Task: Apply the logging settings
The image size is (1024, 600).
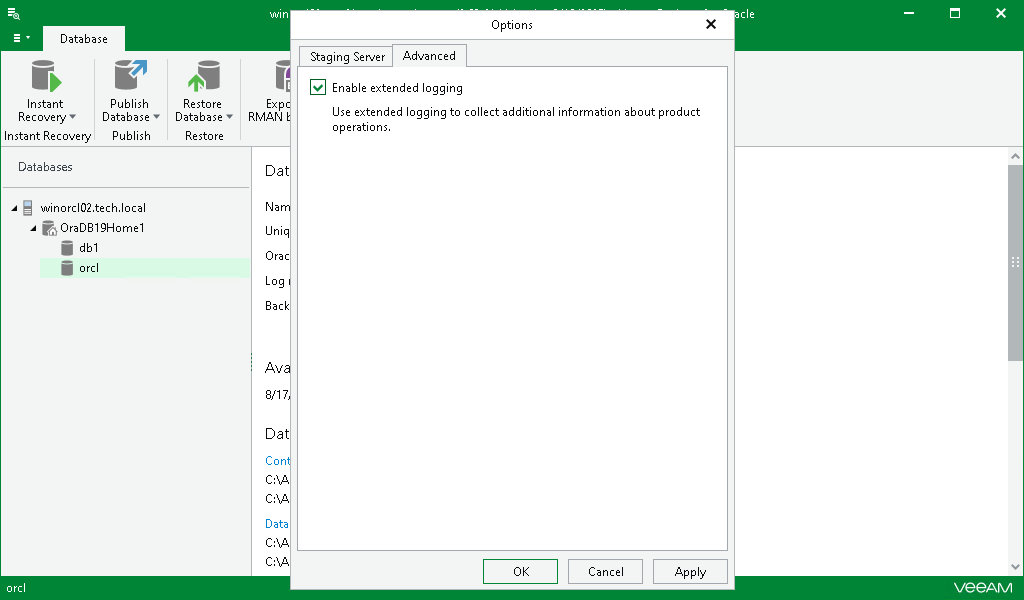Action: pos(690,571)
